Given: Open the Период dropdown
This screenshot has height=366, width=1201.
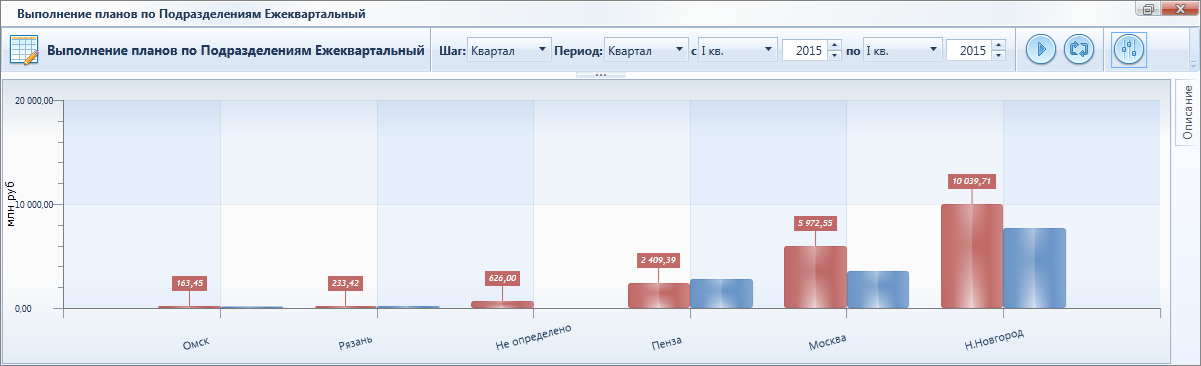Looking at the screenshot, I should (x=646, y=50).
